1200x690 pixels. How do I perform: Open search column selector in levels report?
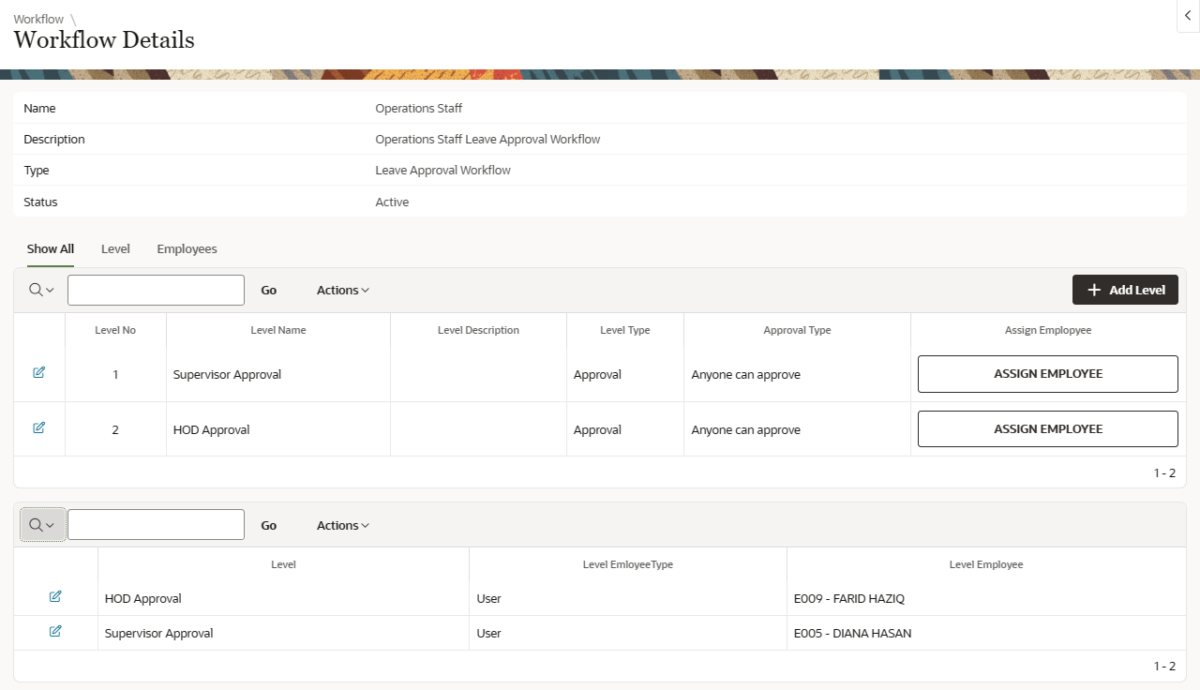pyautogui.click(x=41, y=290)
